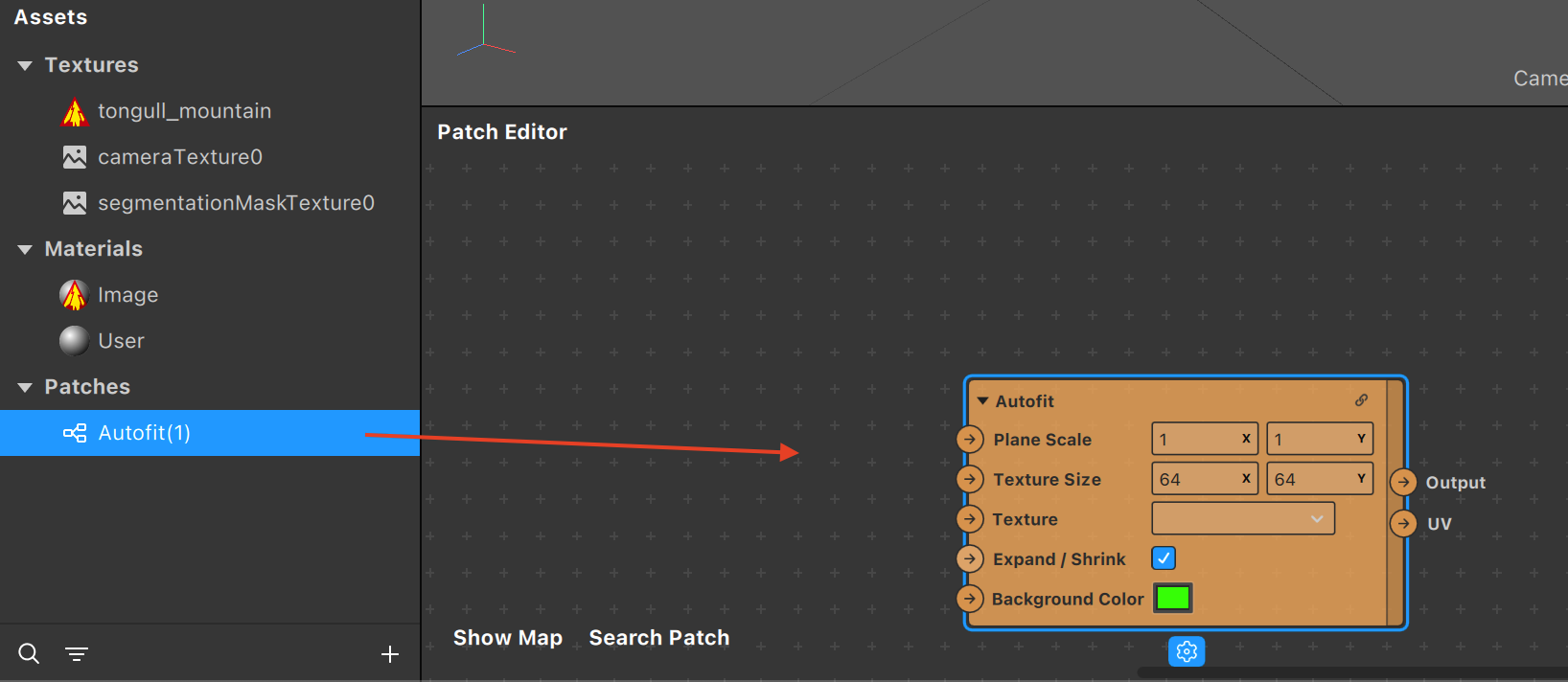Image resolution: width=1568 pixels, height=682 pixels.
Task: Select the tongull_mountain texture name
Action: pos(184,111)
